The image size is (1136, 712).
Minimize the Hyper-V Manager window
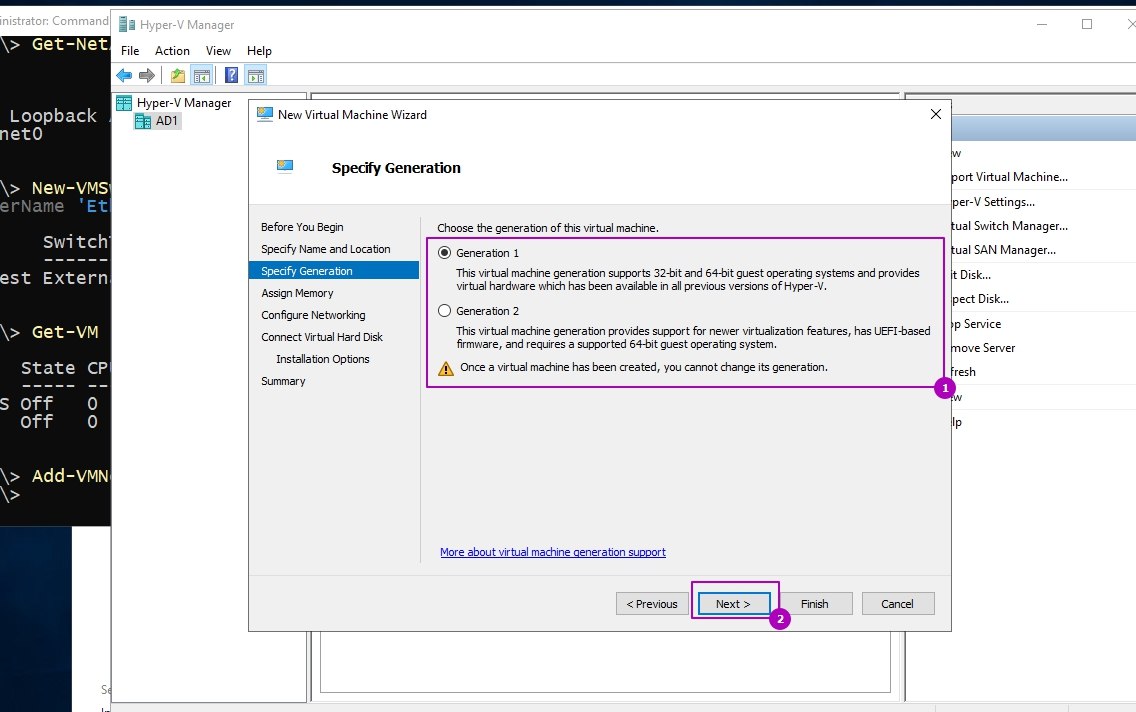pyautogui.click(x=1042, y=24)
